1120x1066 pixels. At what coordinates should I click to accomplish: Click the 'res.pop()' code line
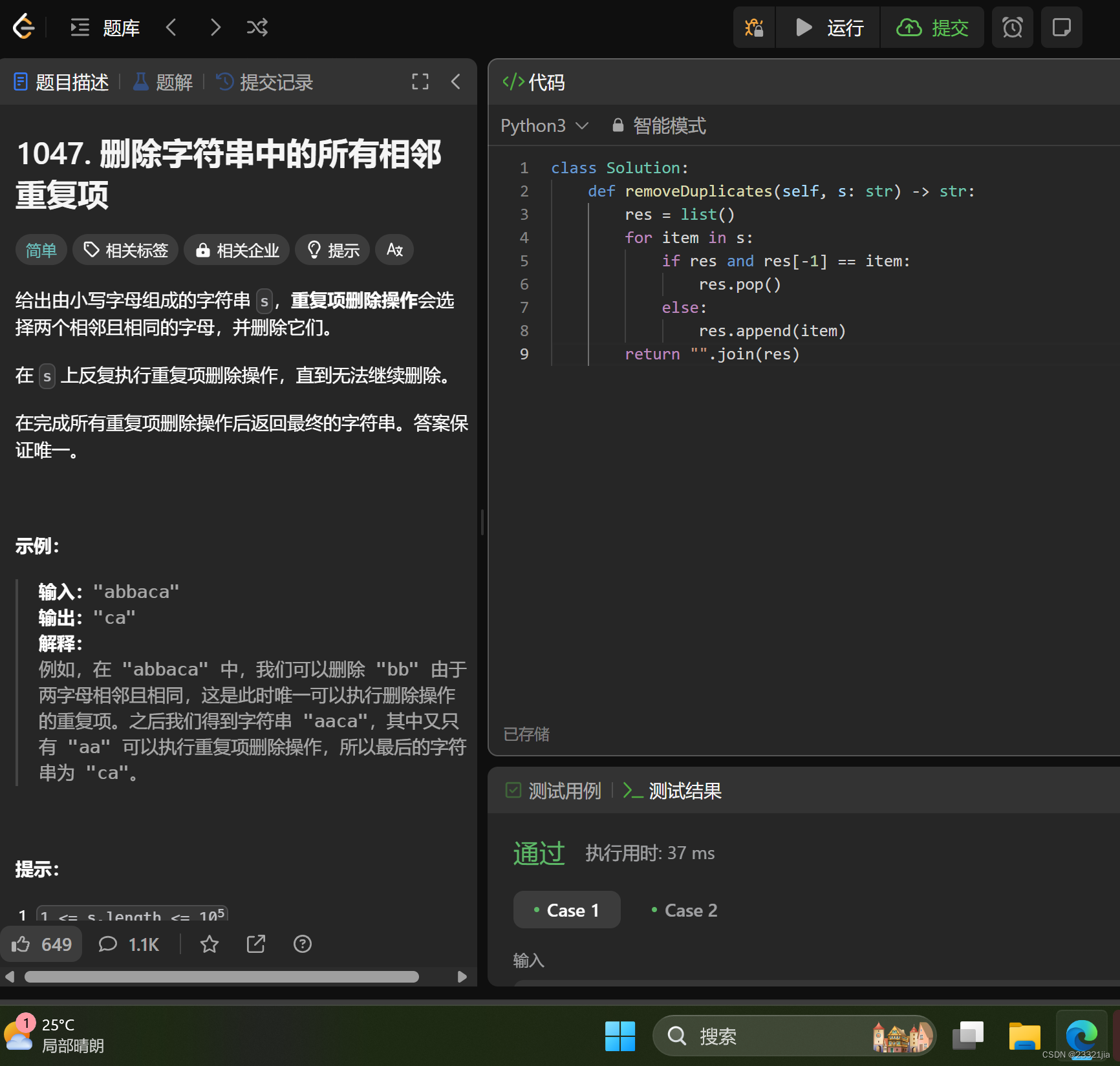(x=740, y=284)
